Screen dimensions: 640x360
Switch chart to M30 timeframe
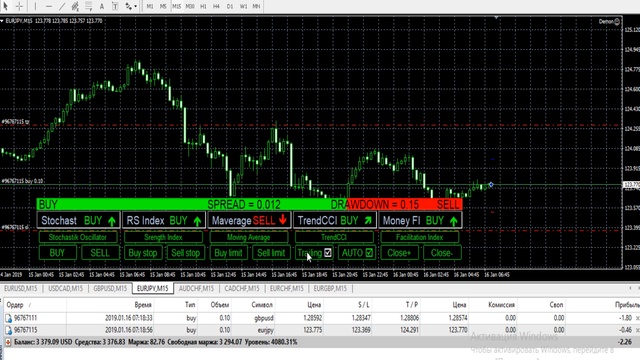tap(190, 6)
